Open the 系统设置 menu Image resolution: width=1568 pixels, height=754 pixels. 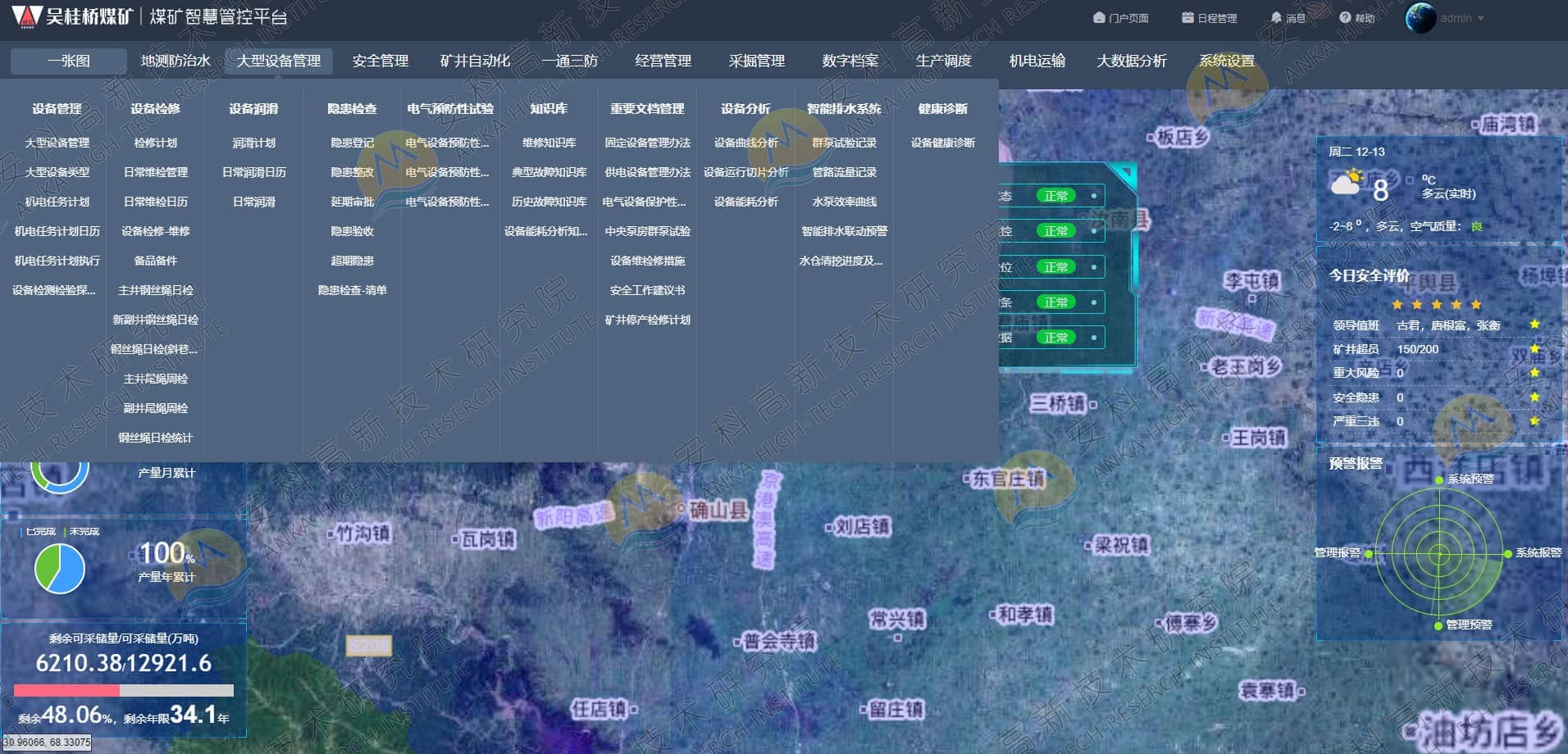click(x=1227, y=61)
